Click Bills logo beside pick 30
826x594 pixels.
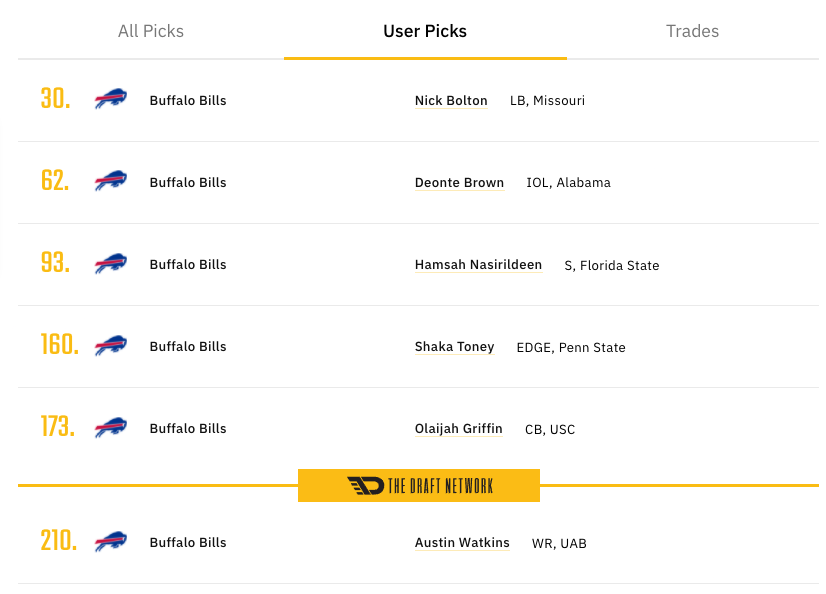(111, 98)
